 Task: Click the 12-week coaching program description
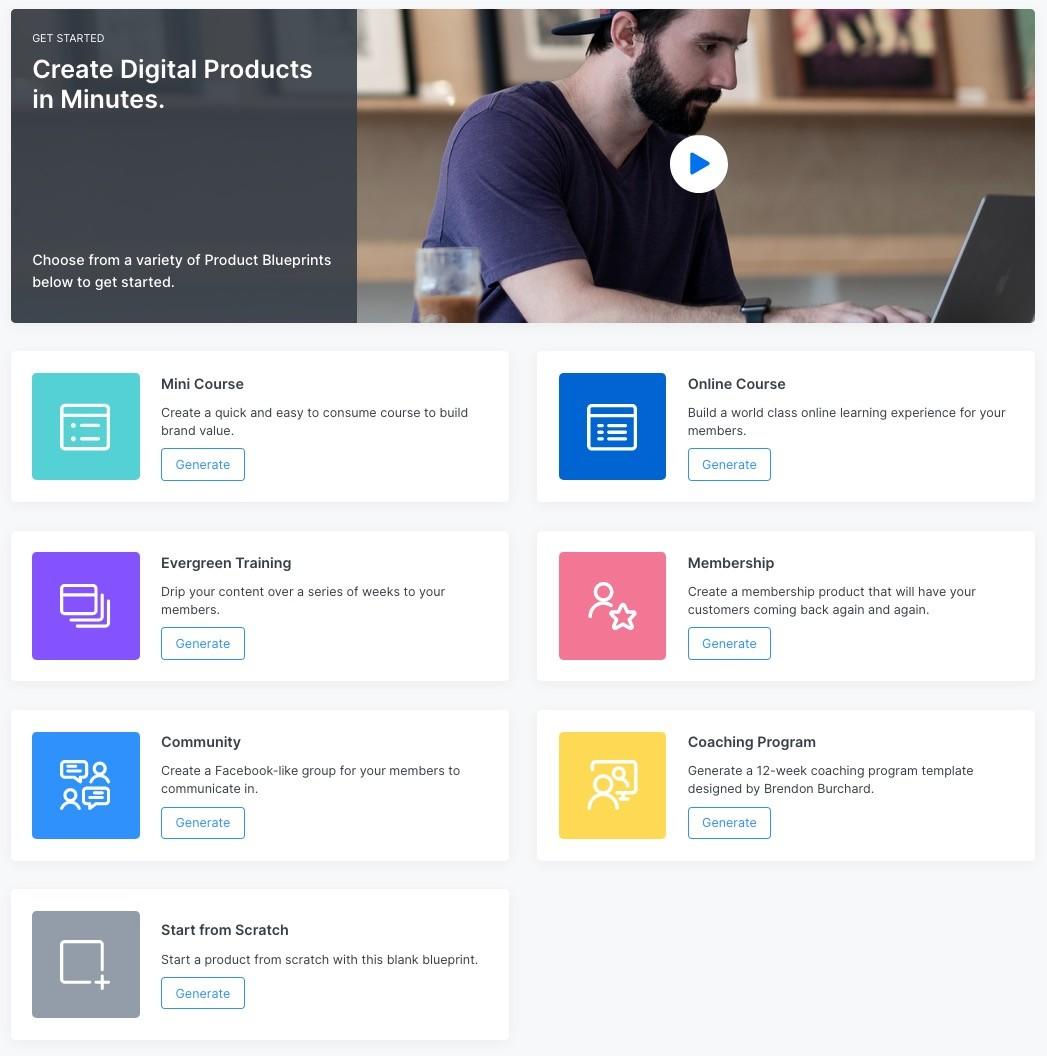point(830,780)
